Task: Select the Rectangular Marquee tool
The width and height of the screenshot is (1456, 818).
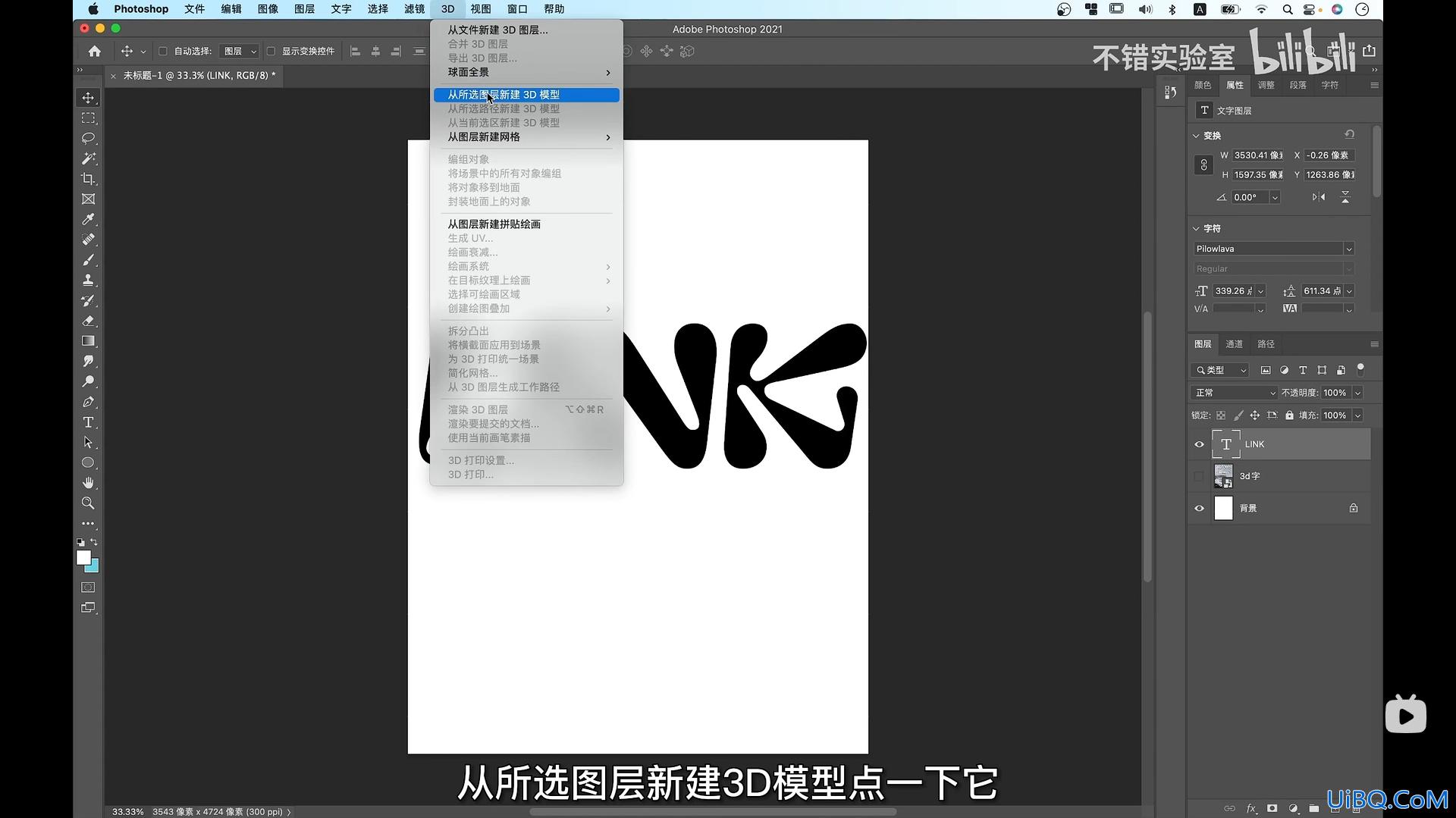Action: 88,118
